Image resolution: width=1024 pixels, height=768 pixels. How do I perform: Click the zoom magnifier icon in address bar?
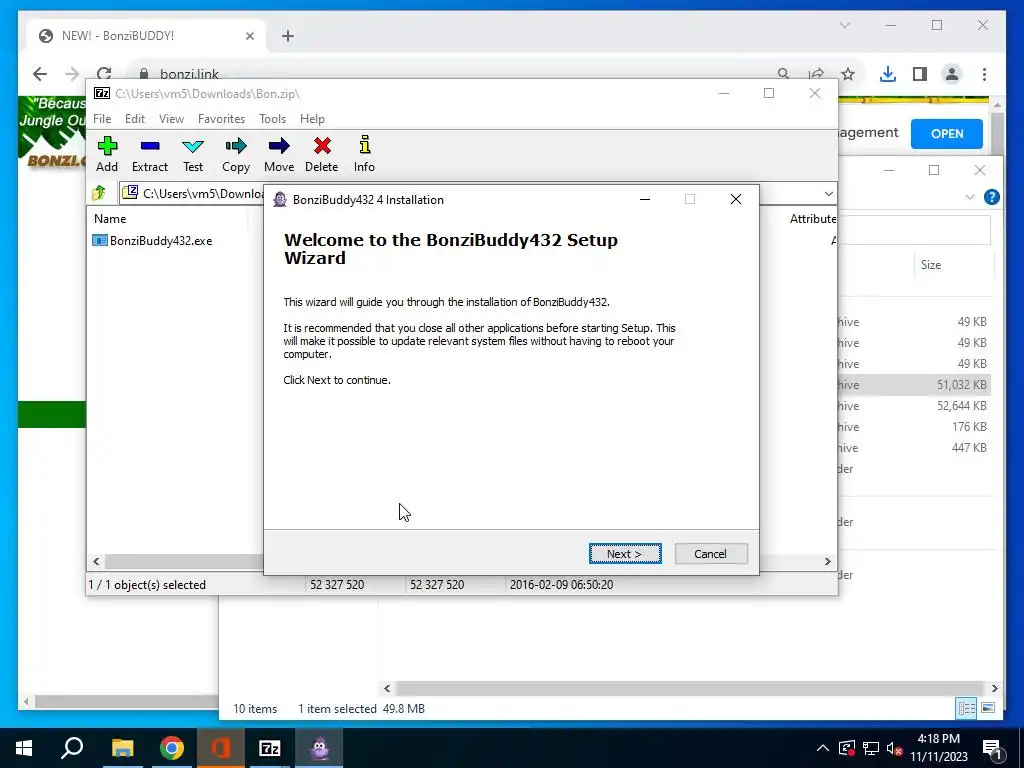[783, 74]
